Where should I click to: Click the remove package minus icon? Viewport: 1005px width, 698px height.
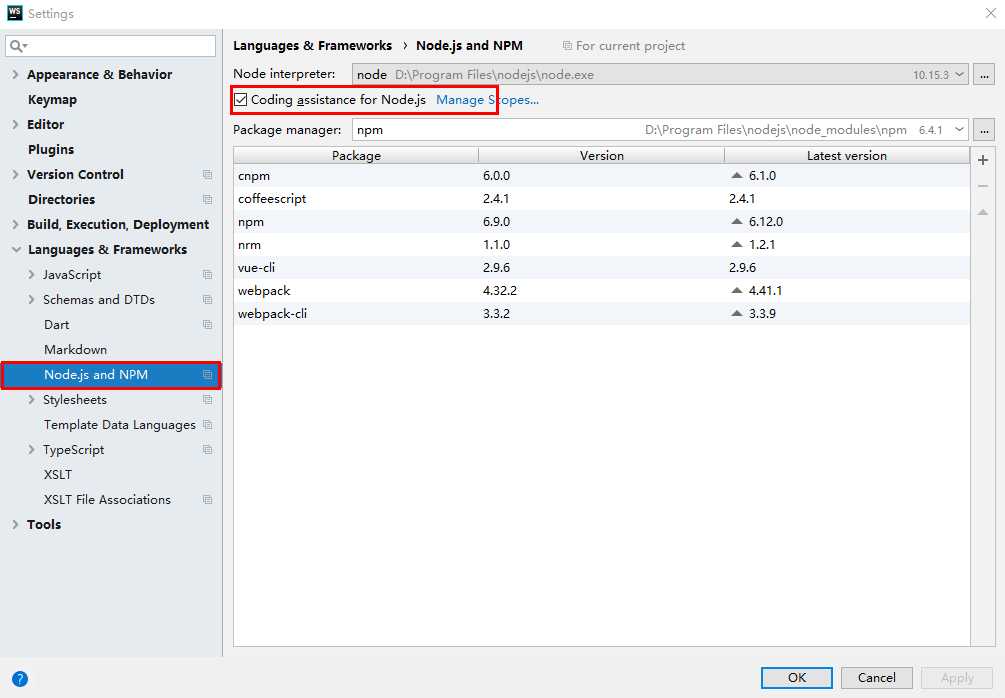pyautogui.click(x=983, y=186)
